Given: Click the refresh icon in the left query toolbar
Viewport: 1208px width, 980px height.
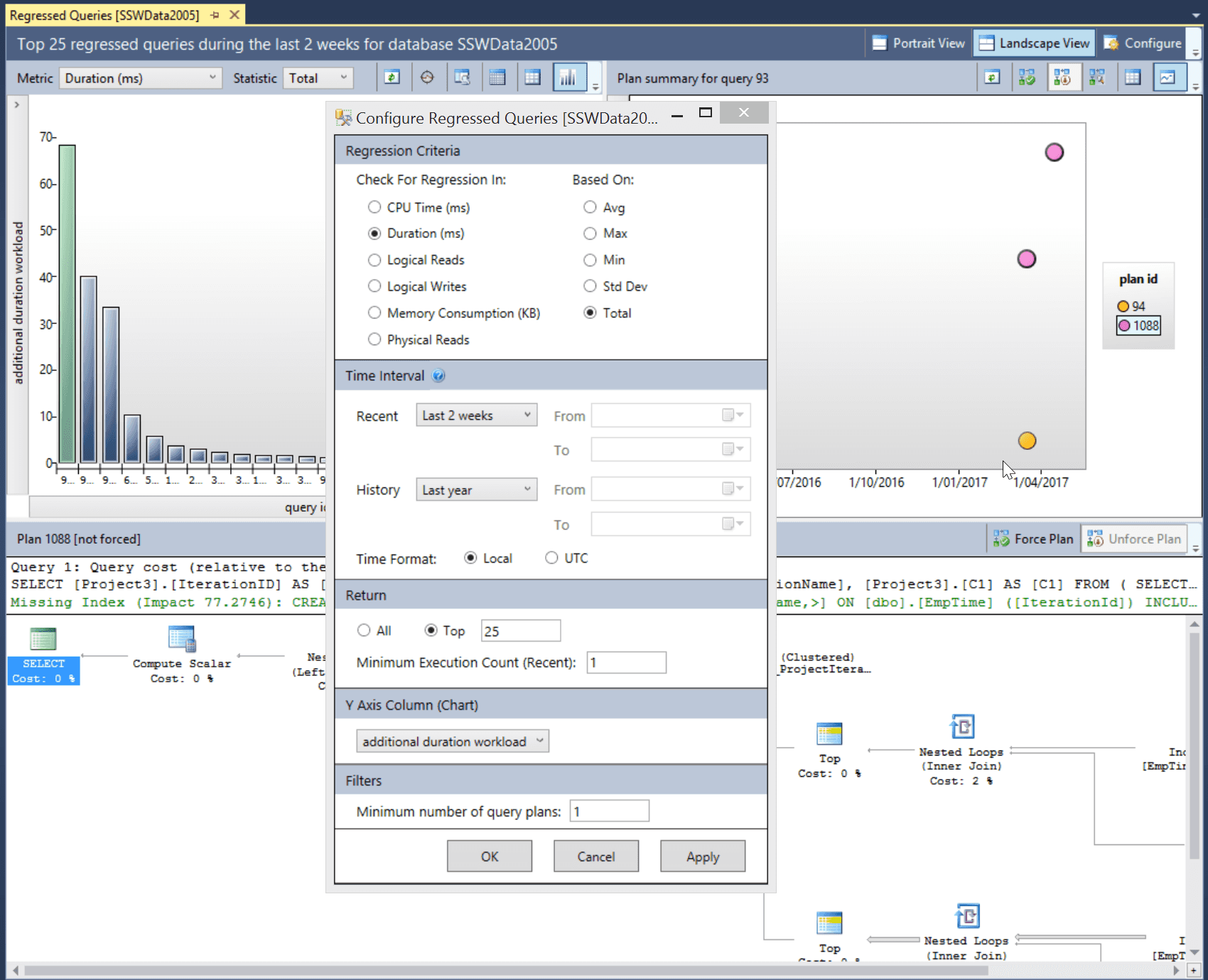Looking at the screenshot, I should (x=392, y=77).
